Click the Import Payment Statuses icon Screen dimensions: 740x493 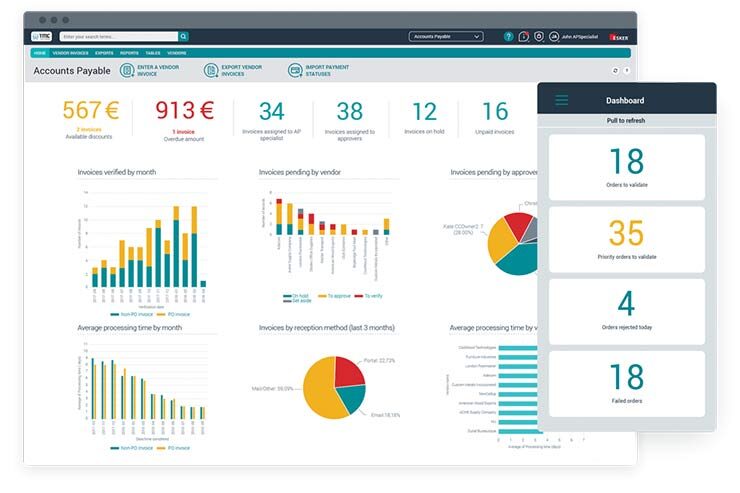295,70
